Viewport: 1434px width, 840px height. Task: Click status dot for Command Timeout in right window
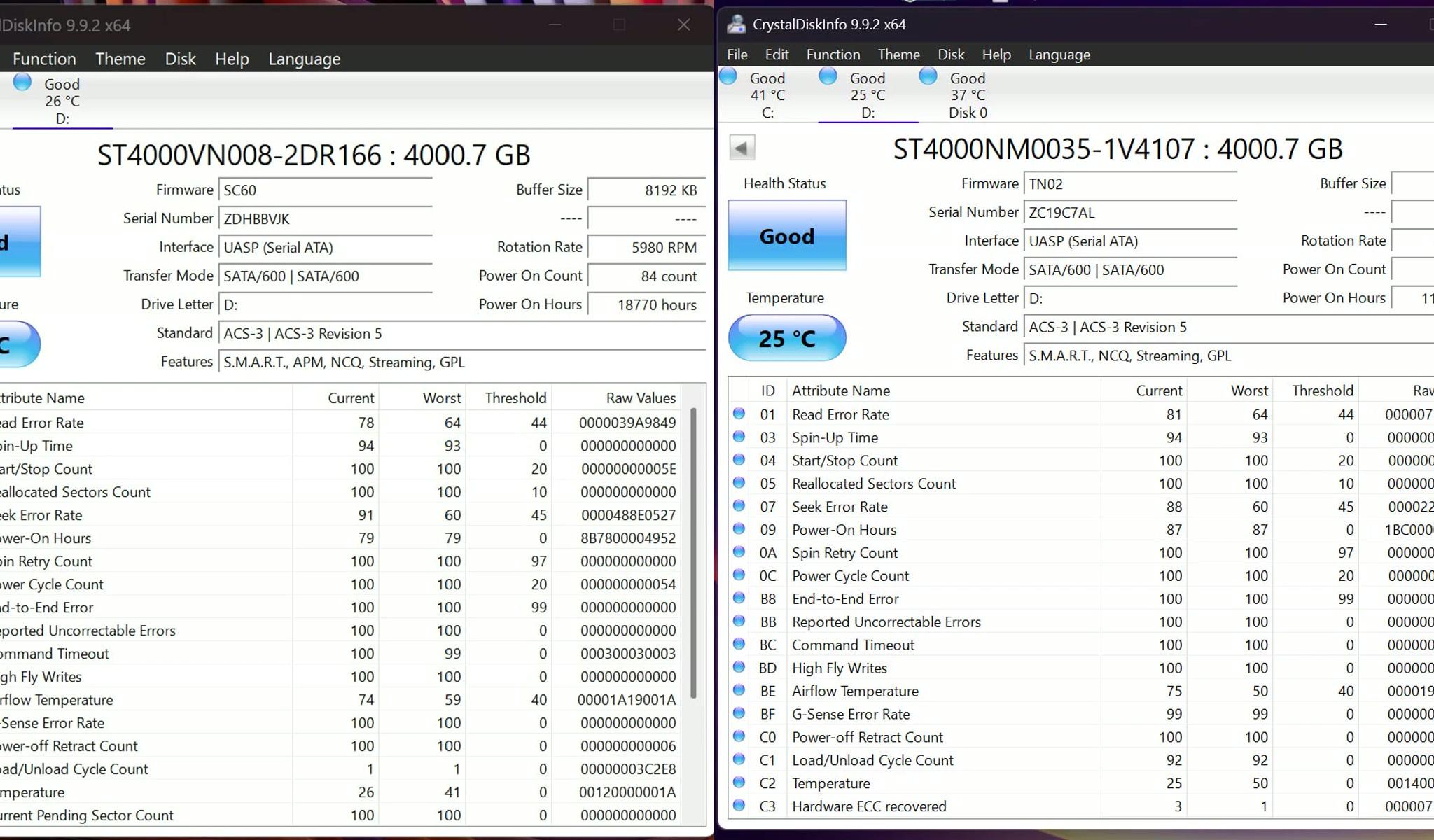(739, 644)
